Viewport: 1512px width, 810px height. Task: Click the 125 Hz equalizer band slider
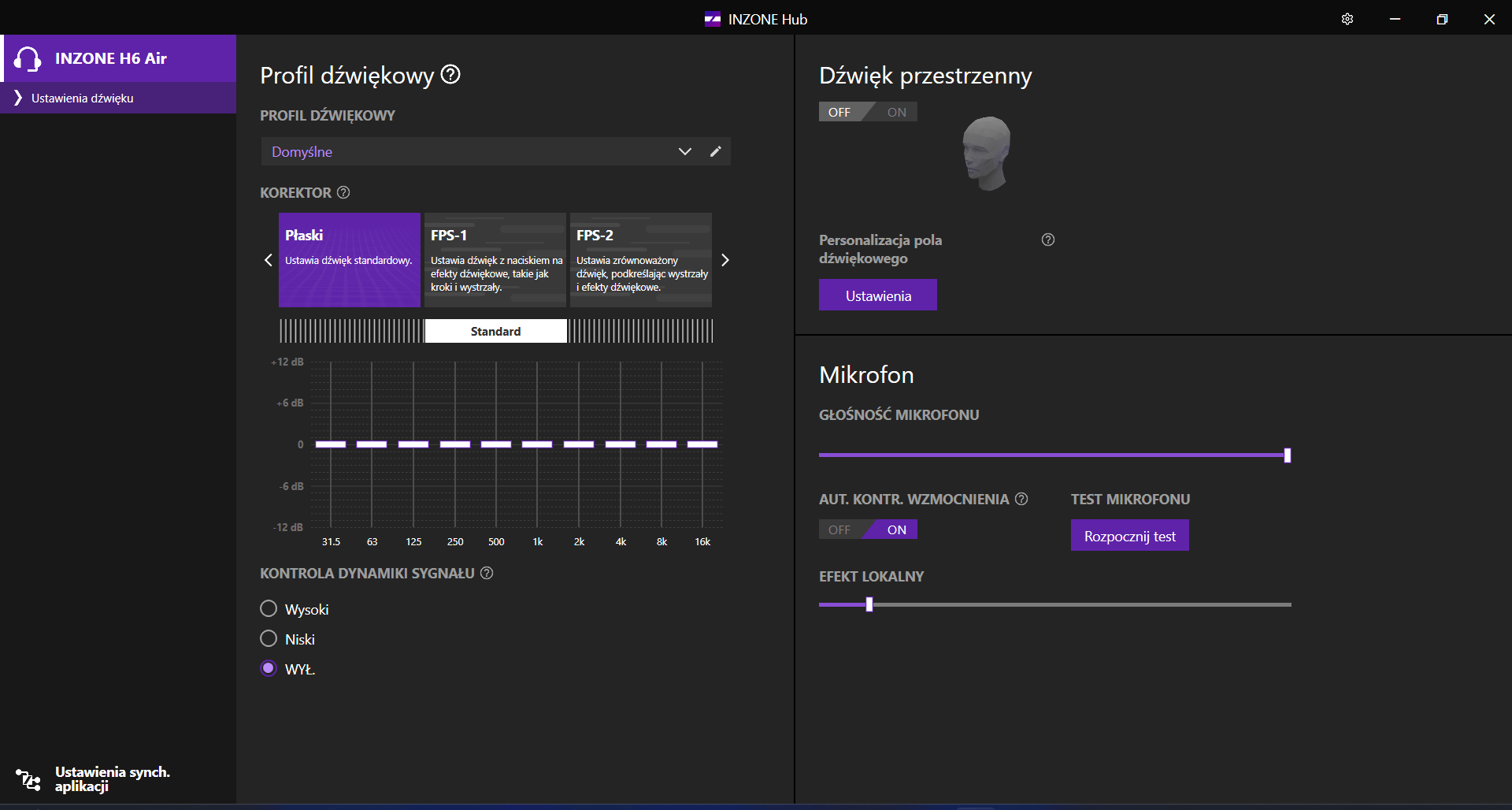click(413, 444)
